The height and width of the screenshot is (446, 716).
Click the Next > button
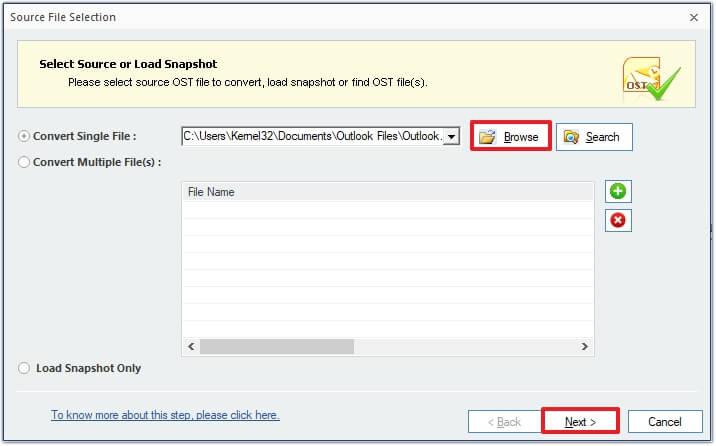pyautogui.click(x=580, y=421)
